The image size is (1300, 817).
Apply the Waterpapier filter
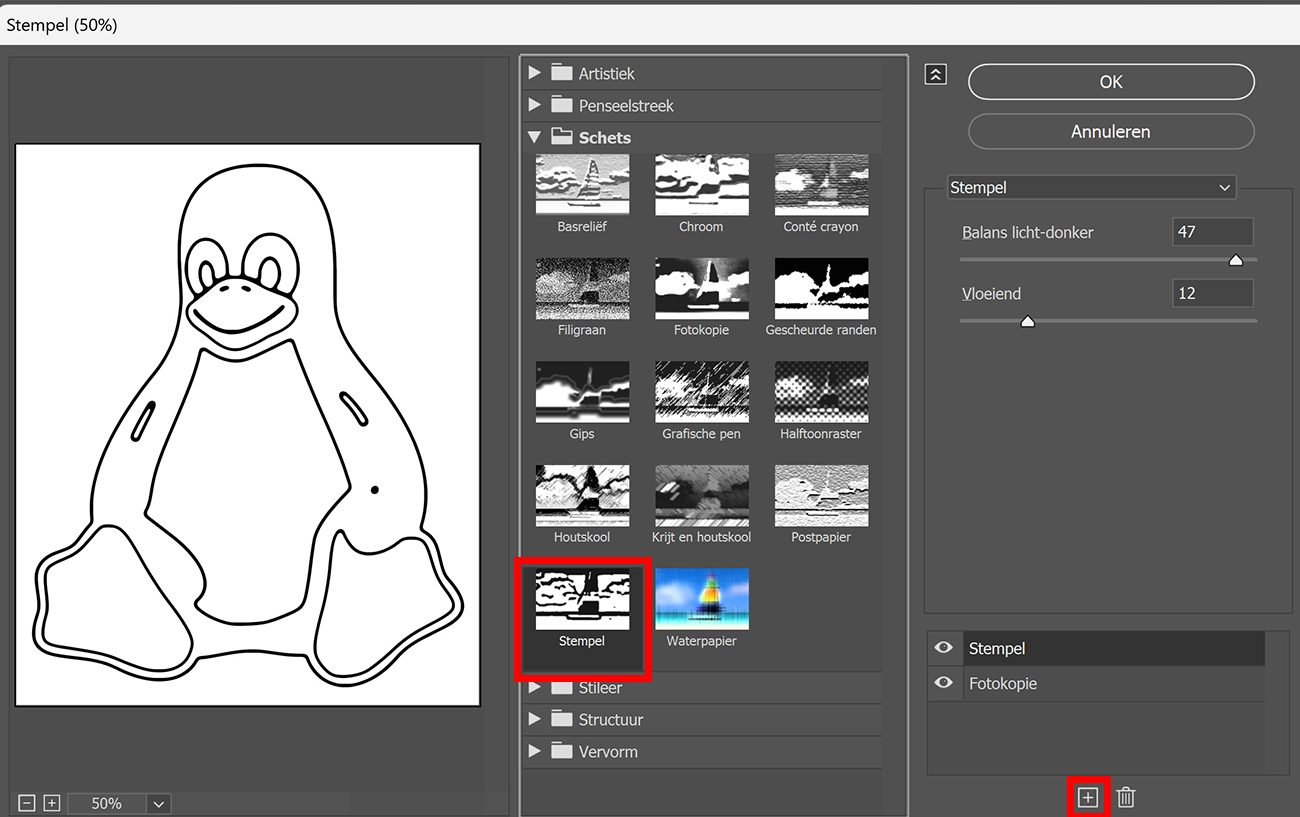pyautogui.click(x=701, y=598)
